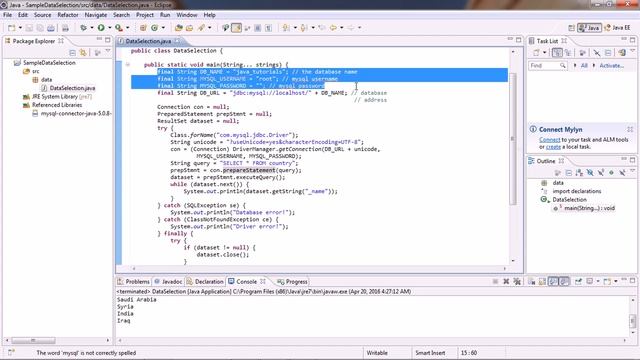Image resolution: width=640 pixels, height=360 pixels.
Task: Click the Search flashlight toolbar icon
Action: point(201,28)
